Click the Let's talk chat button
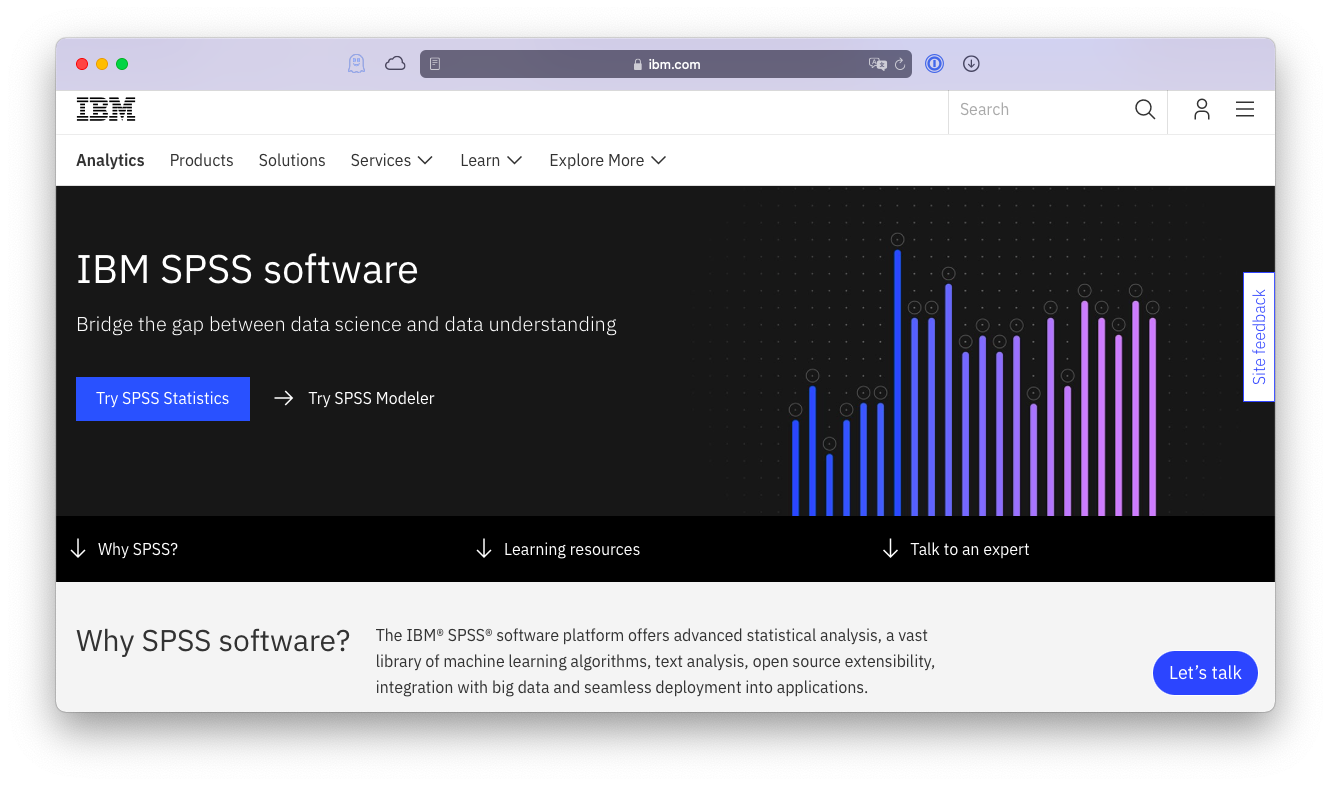Screen dimensions: 1331x786 (x=1205, y=673)
